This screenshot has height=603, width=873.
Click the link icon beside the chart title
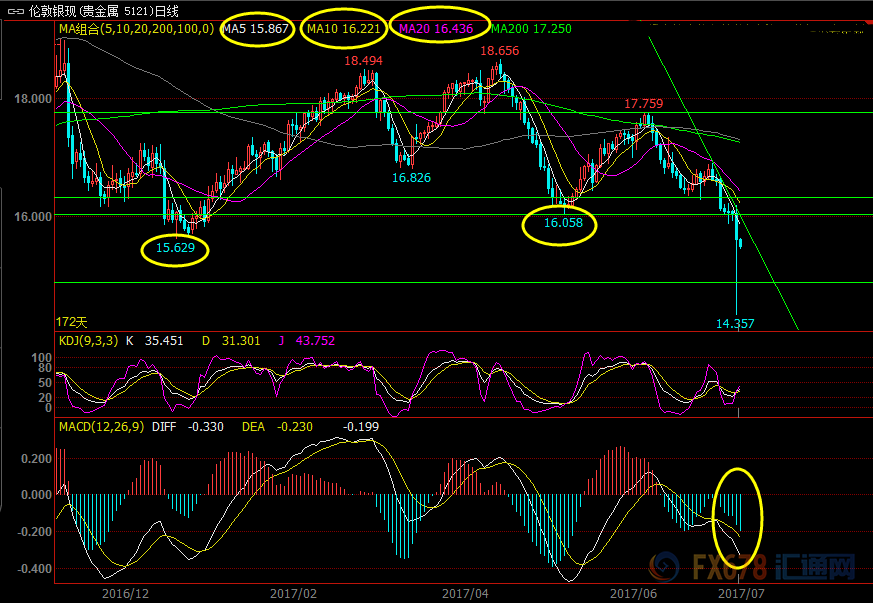(16, 11)
